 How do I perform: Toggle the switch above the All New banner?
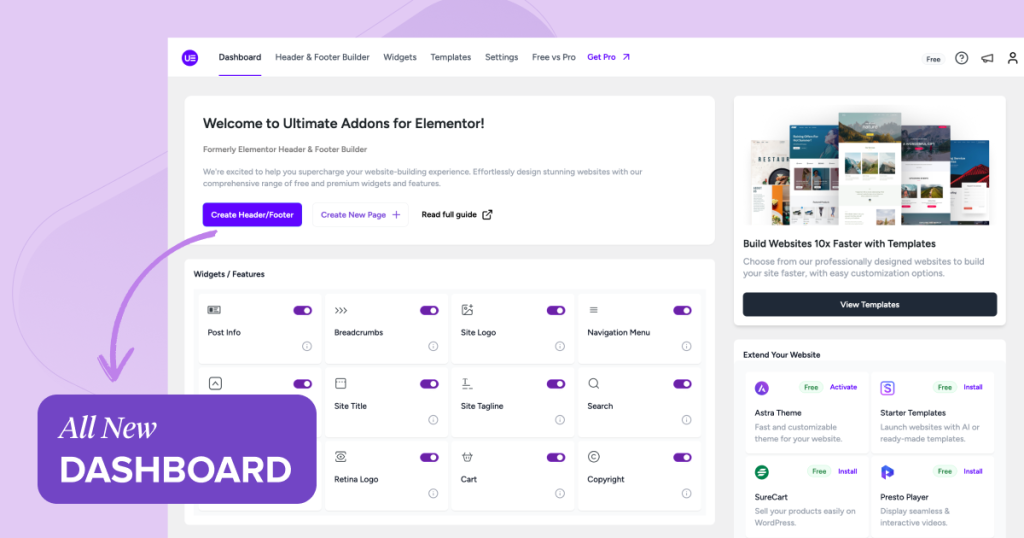pos(302,384)
